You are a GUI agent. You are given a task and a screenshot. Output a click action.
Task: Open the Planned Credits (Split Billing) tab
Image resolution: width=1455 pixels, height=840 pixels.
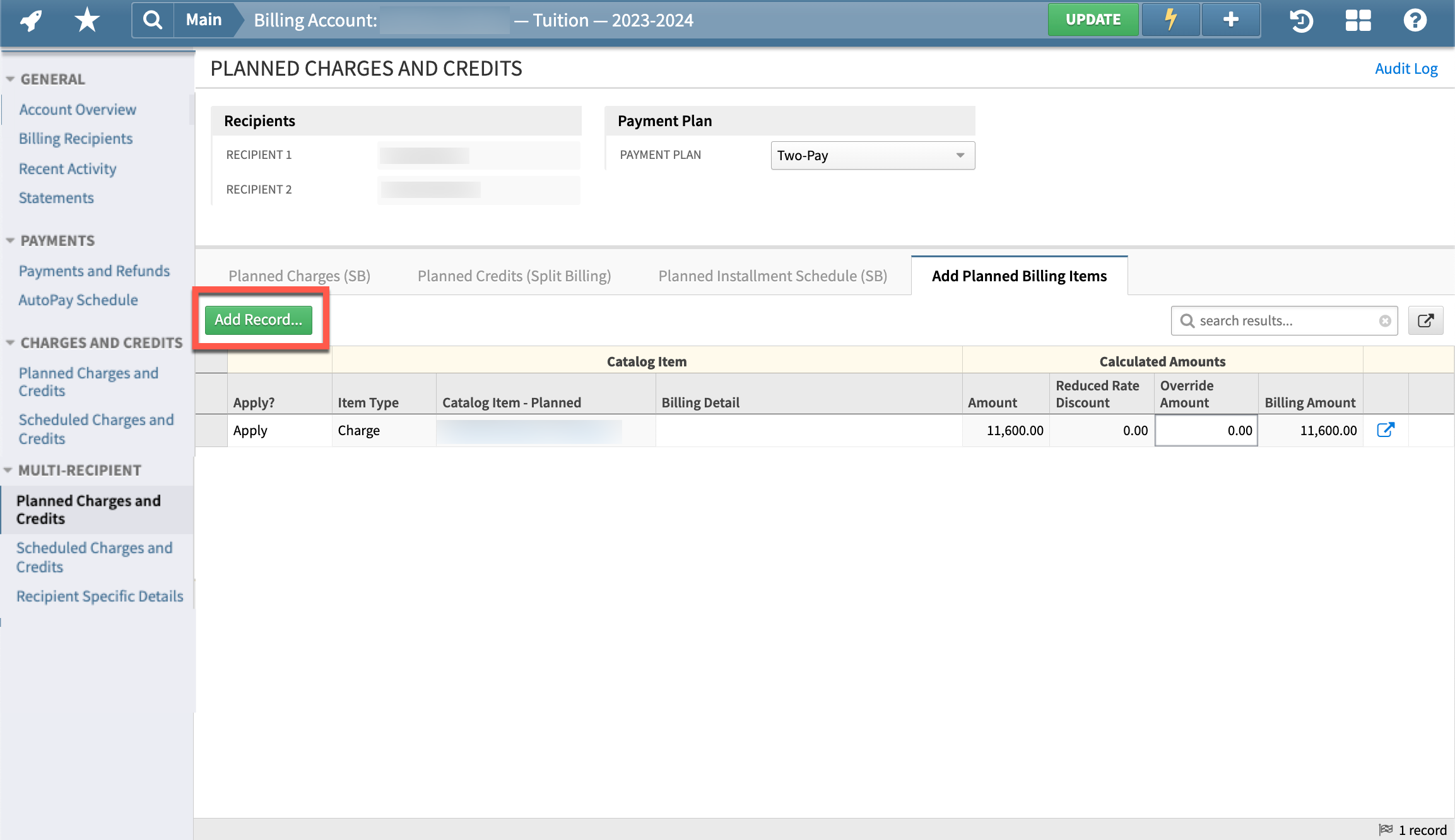[x=514, y=276]
